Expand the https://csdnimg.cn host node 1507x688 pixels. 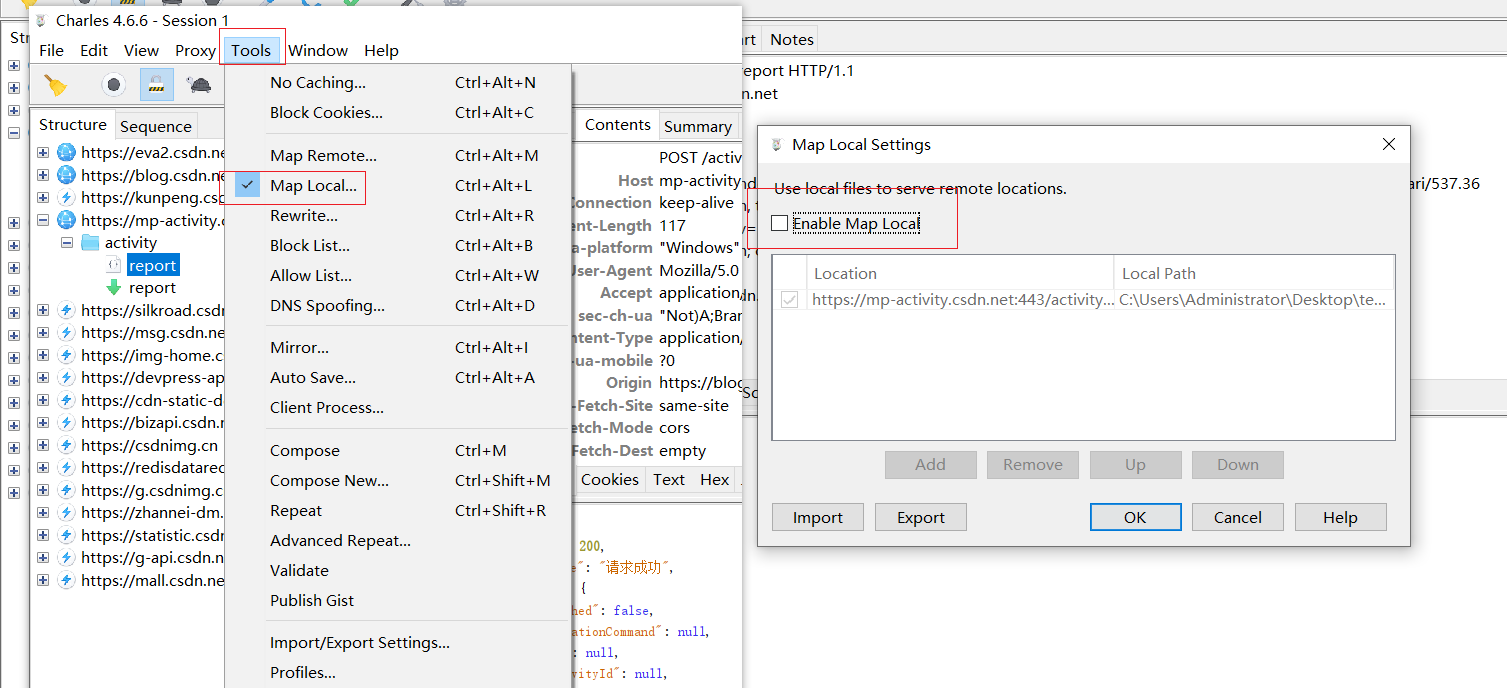[x=43, y=445]
